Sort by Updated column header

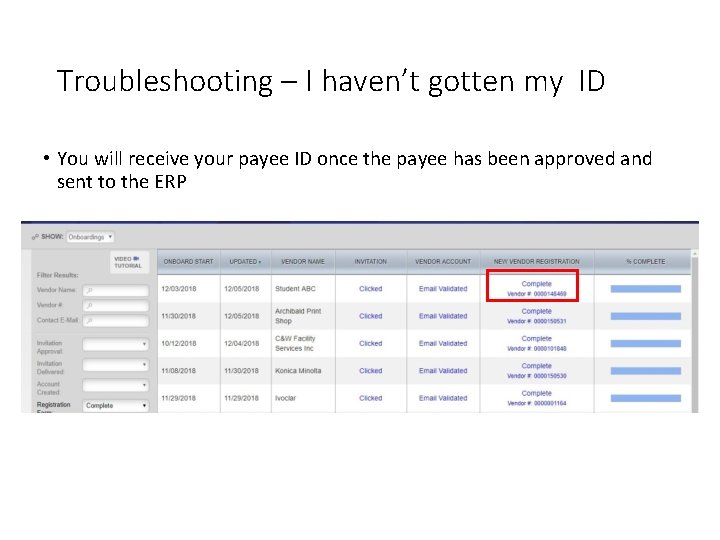tap(245, 262)
